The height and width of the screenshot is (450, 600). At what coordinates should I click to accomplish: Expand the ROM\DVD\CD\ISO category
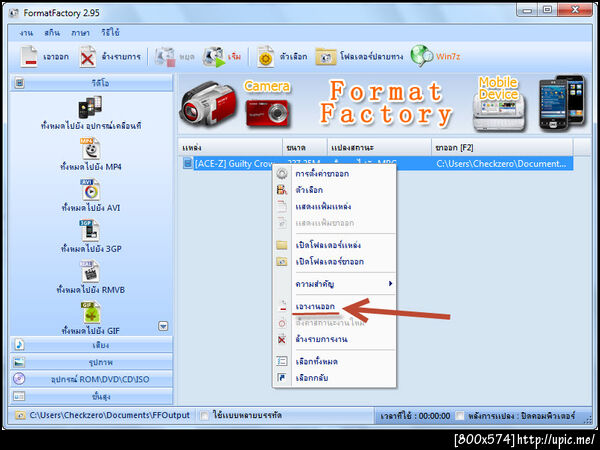click(91, 379)
